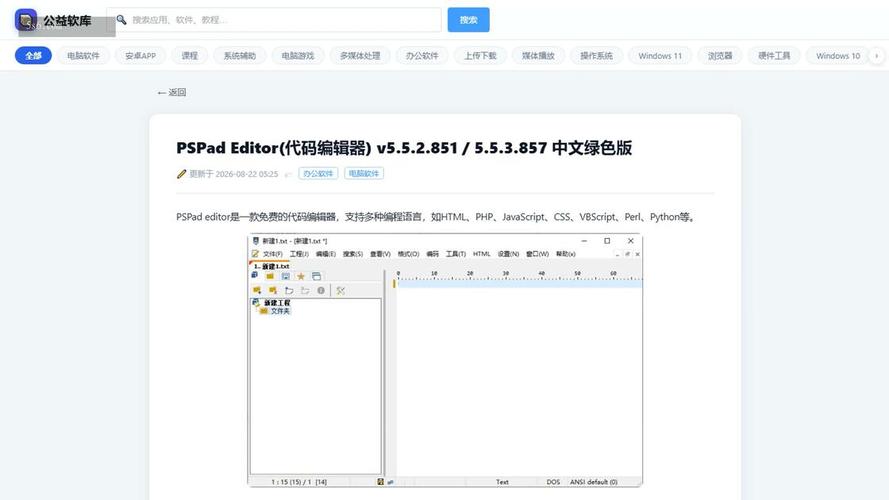This screenshot has height=500, width=889.
Task: Open the 窗口(W) menu in PSPad screenshot
Action: point(537,254)
